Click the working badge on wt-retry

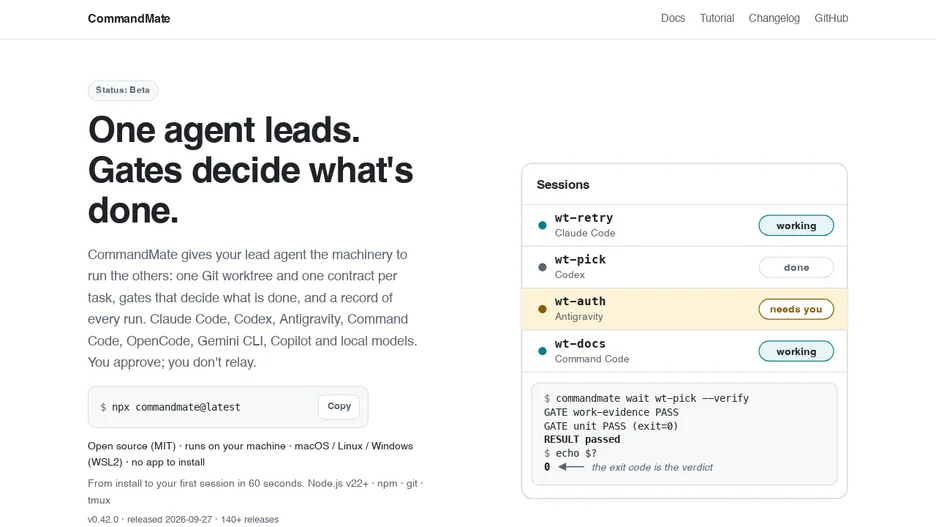796,226
